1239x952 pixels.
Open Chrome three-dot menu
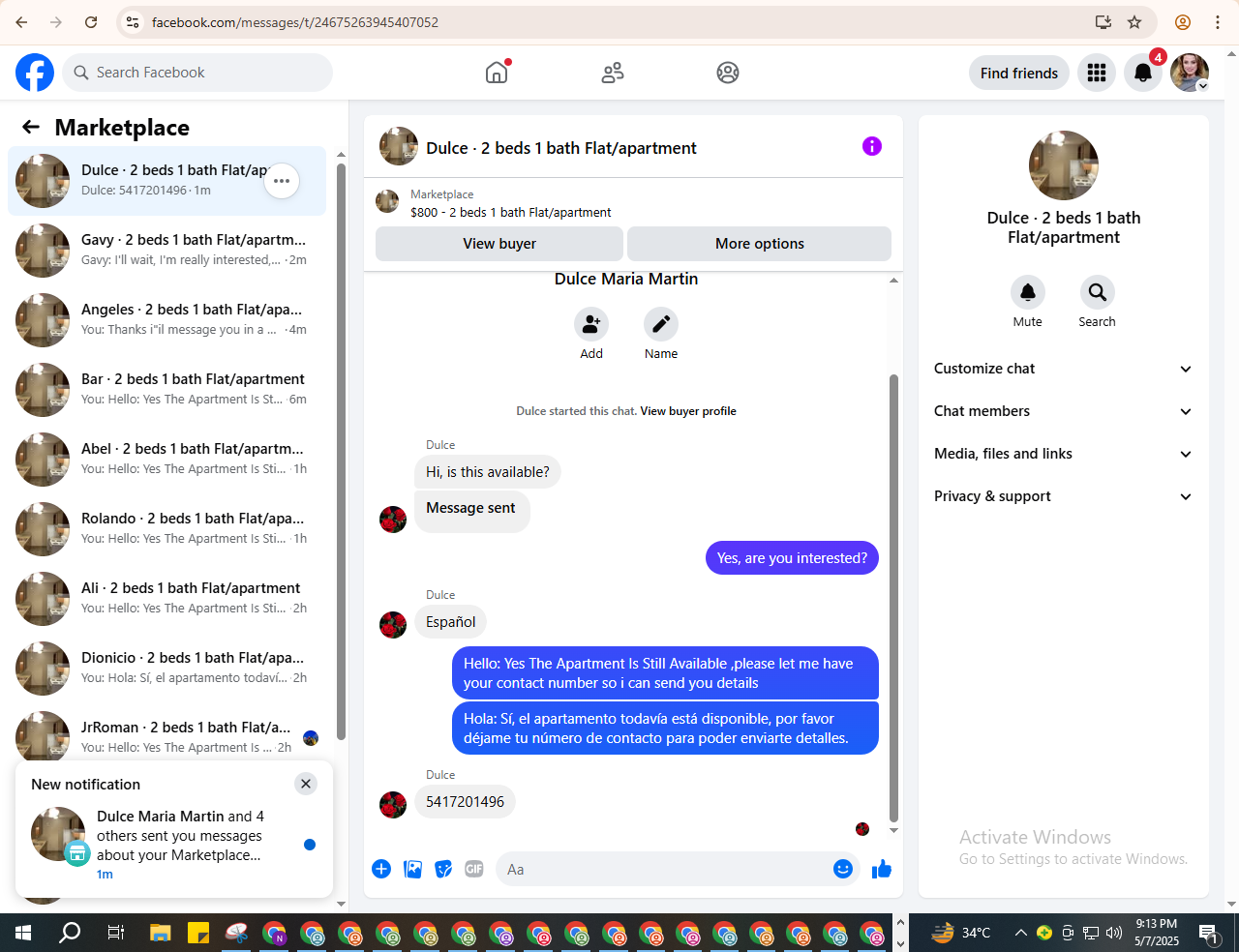1218,22
